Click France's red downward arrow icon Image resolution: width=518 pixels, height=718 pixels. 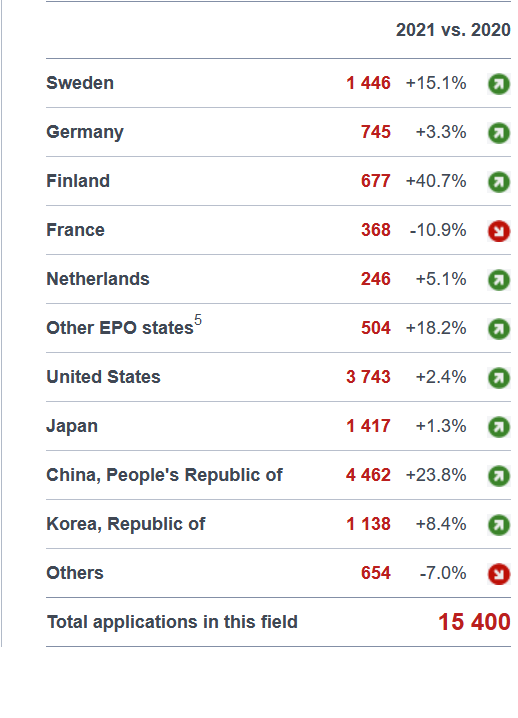click(499, 231)
